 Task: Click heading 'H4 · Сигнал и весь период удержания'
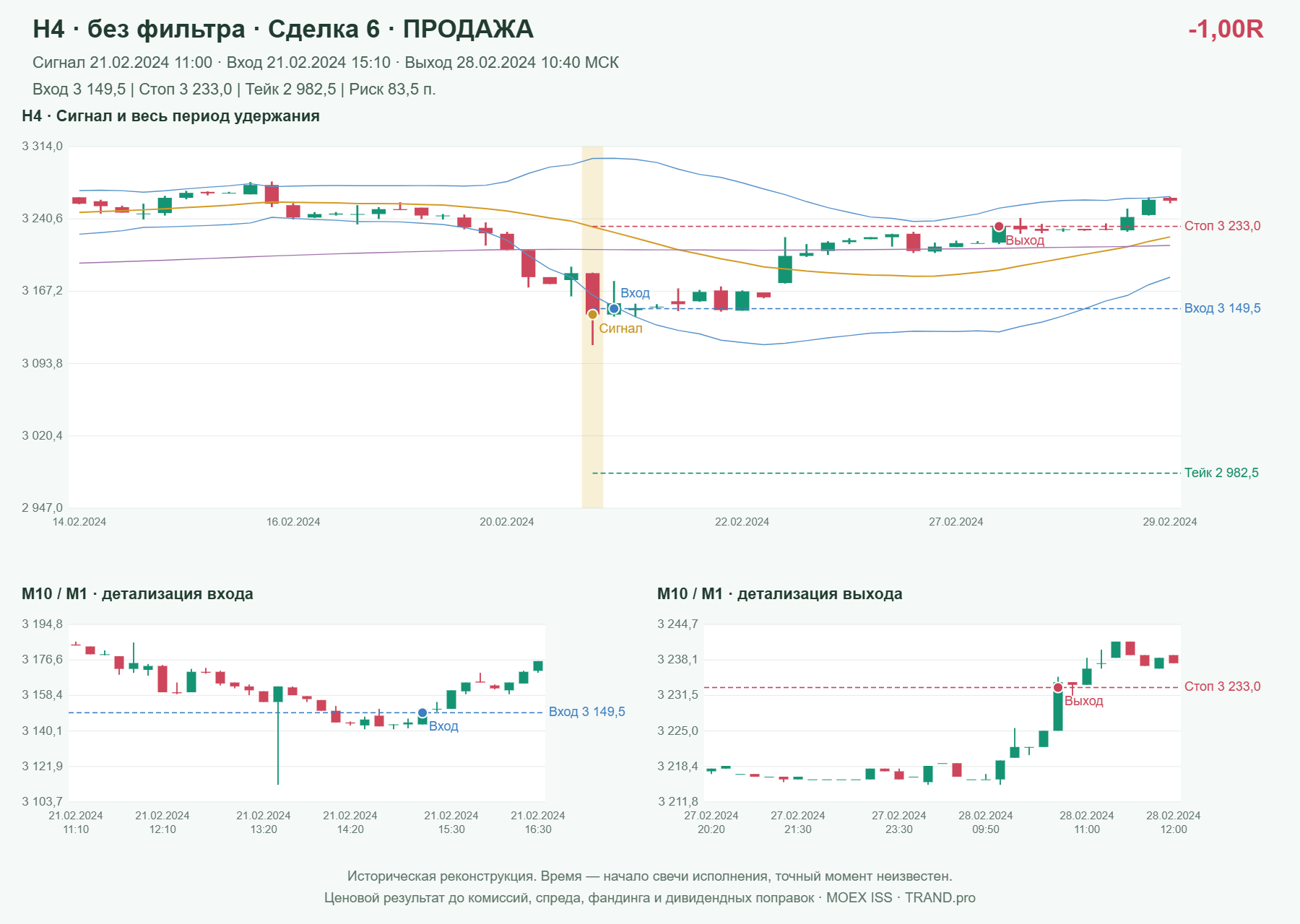(170, 116)
